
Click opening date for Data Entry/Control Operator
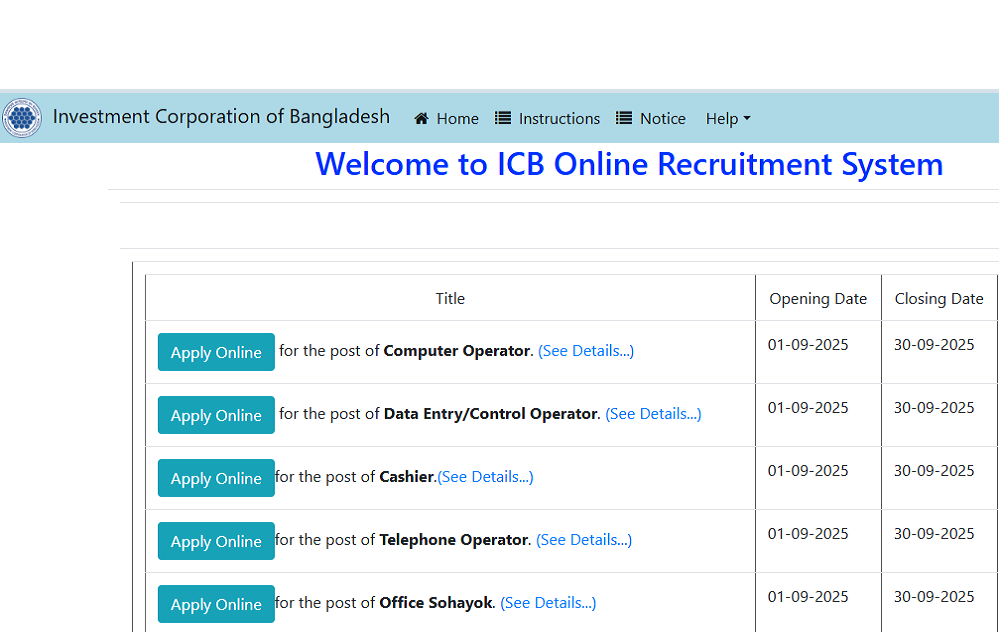pyautogui.click(x=808, y=408)
